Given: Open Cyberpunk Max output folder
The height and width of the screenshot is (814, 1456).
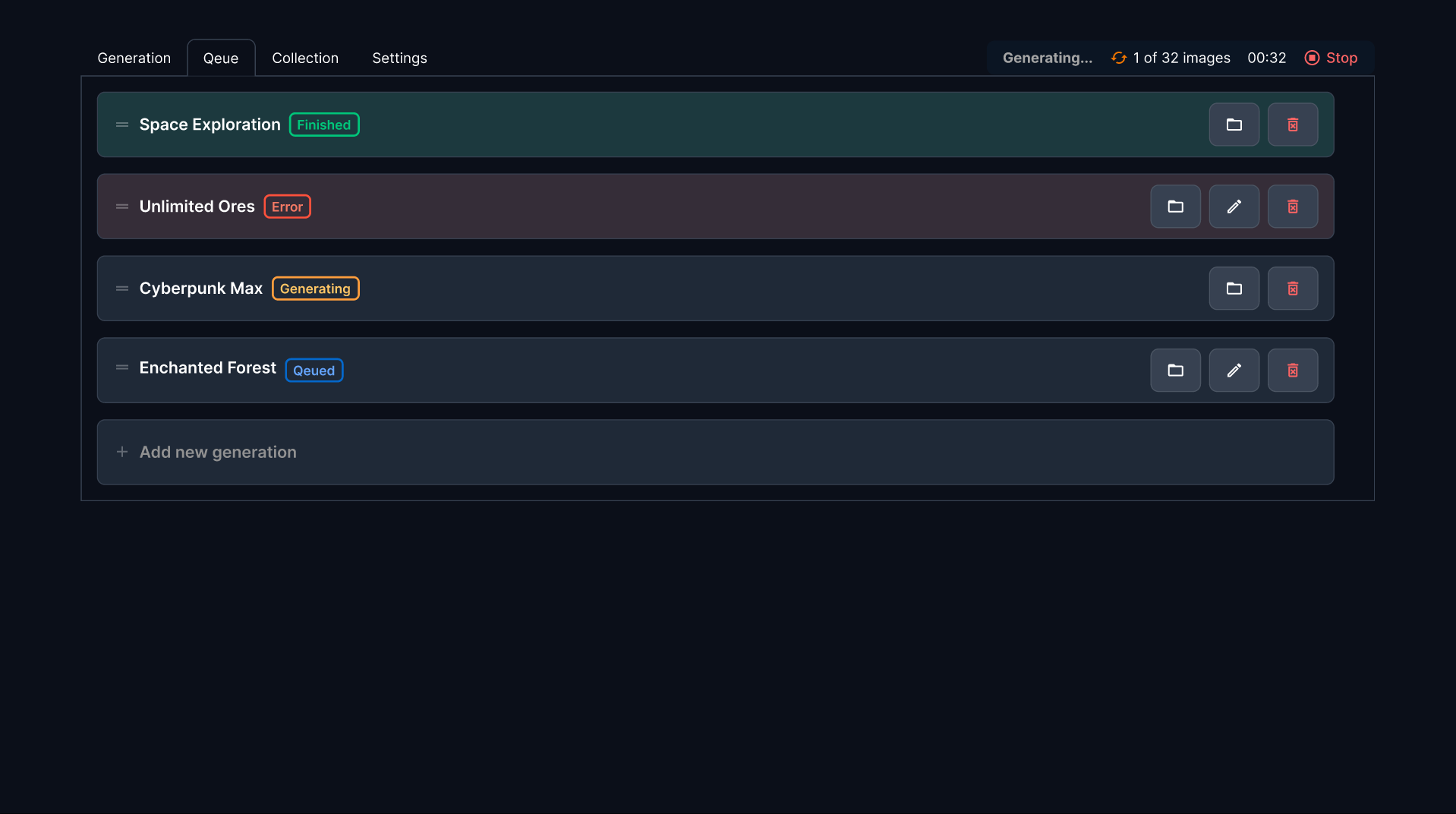Looking at the screenshot, I should 1234,288.
